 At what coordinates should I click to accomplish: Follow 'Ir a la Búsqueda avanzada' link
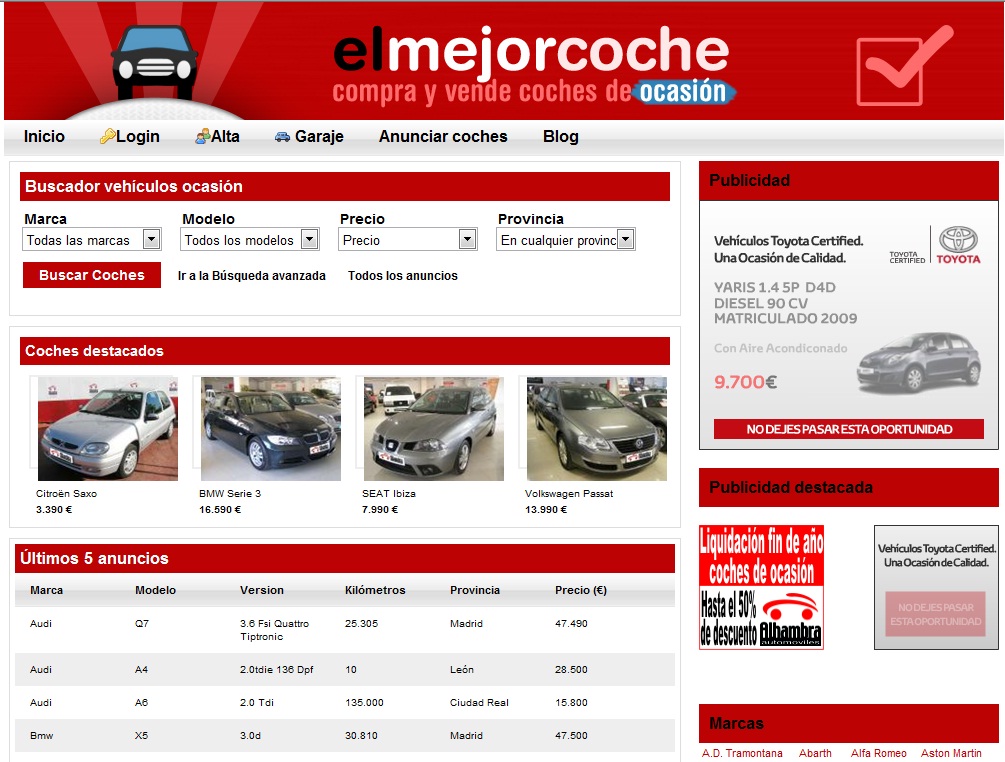[x=251, y=276]
